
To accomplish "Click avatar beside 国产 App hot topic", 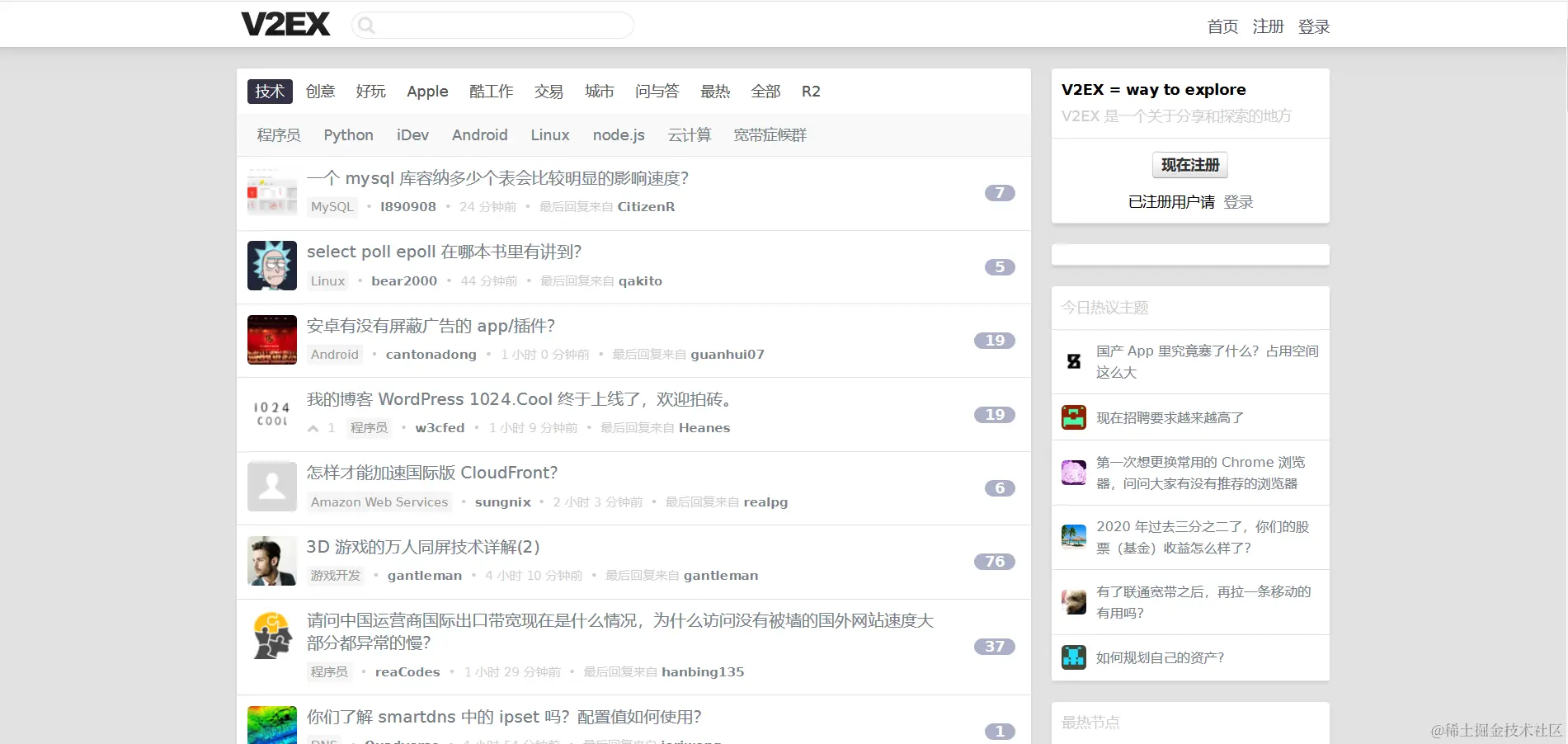I will 1074,361.
